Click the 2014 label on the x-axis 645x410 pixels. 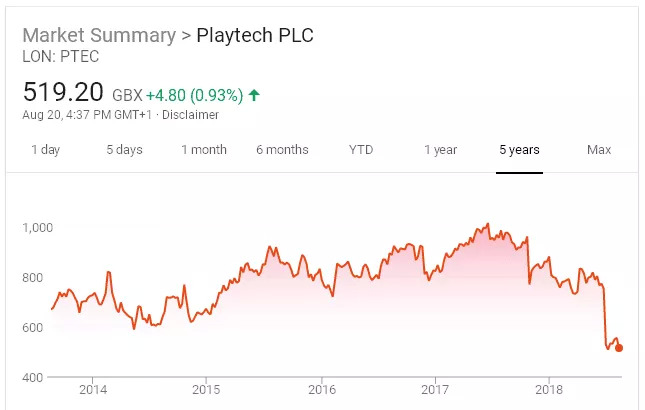pyautogui.click(x=93, y=389)
